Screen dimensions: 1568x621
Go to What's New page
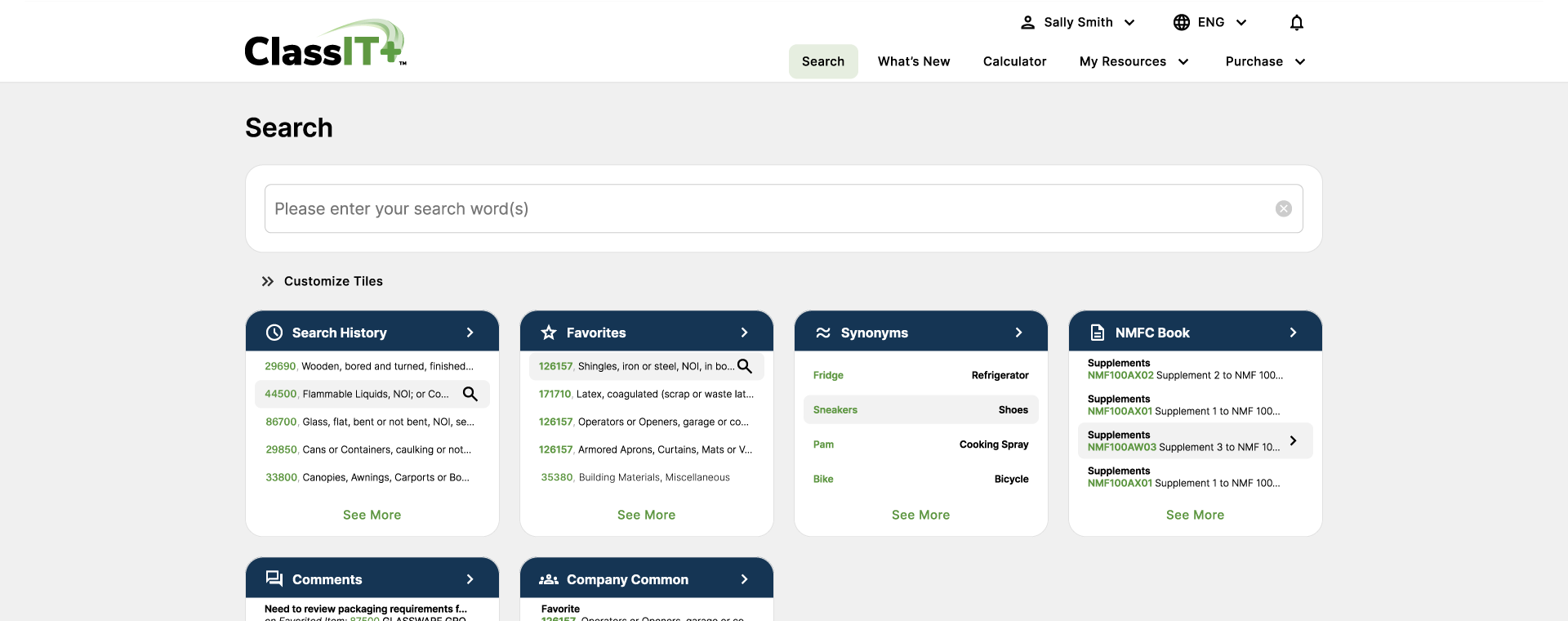coord(914,61)
